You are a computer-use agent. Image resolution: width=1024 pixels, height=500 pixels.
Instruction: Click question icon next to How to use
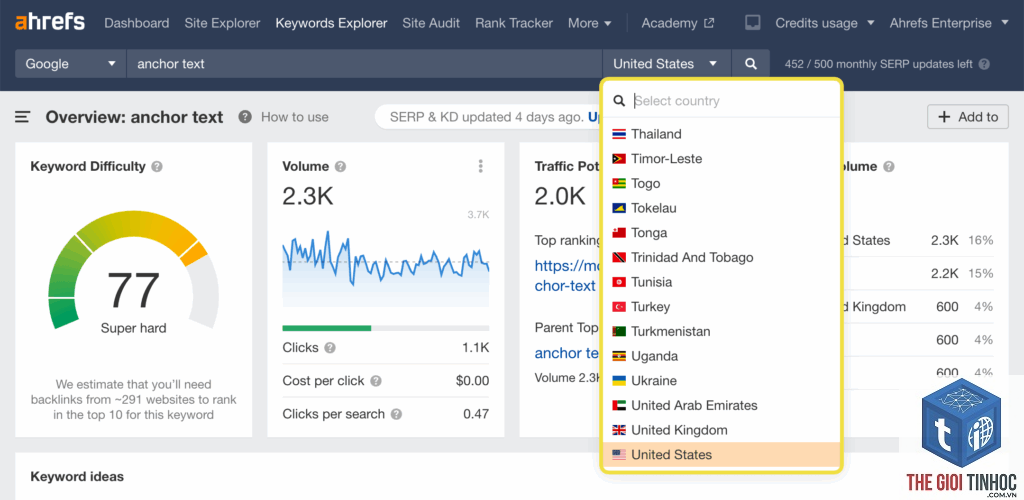pyautogui.click(x=245, y=117)
